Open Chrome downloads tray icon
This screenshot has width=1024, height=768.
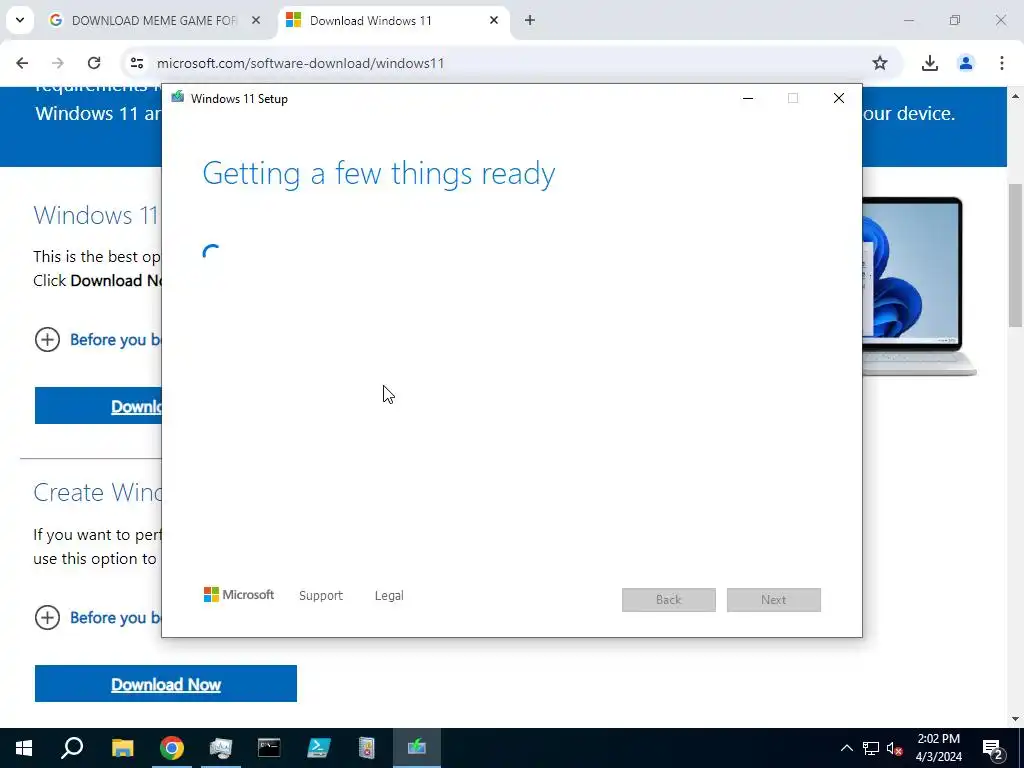[929, 63]
